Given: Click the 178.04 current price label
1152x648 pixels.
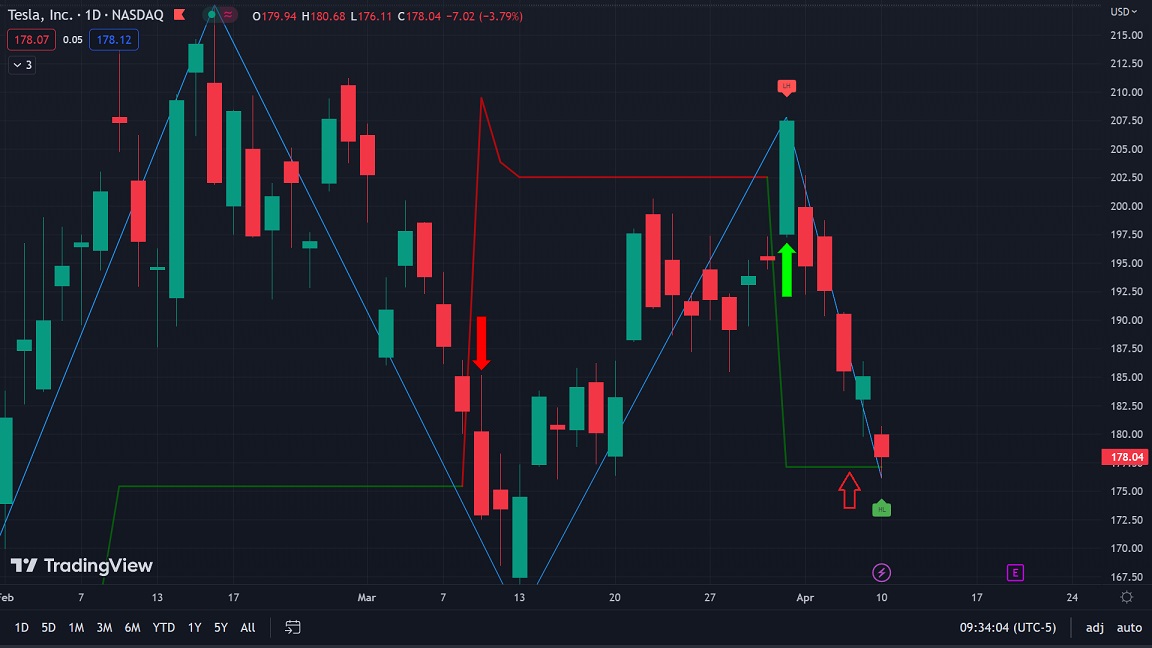Looking at the screenshot, I should pos(1126,457).
